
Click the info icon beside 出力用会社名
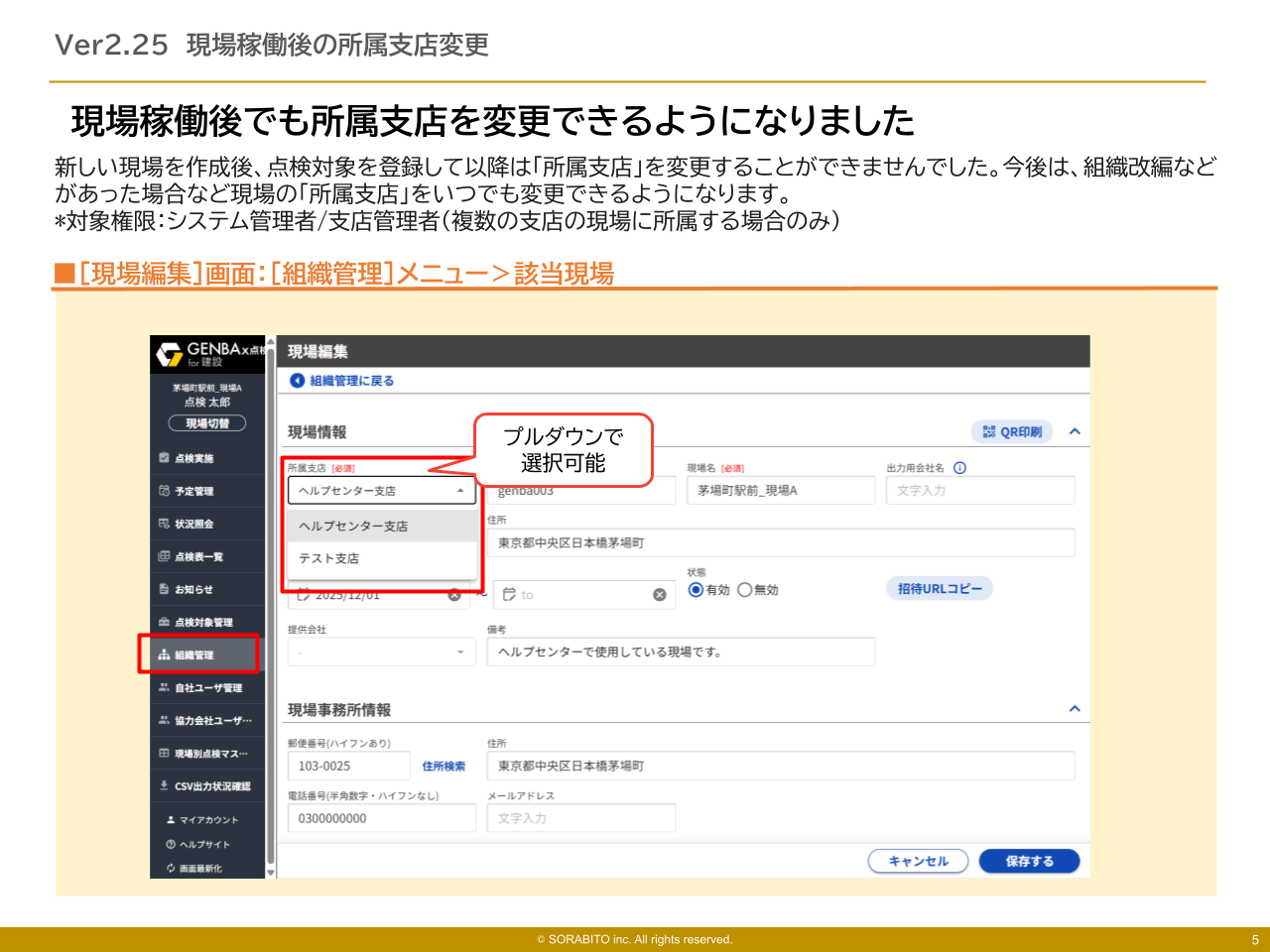(x=959, y=468)
